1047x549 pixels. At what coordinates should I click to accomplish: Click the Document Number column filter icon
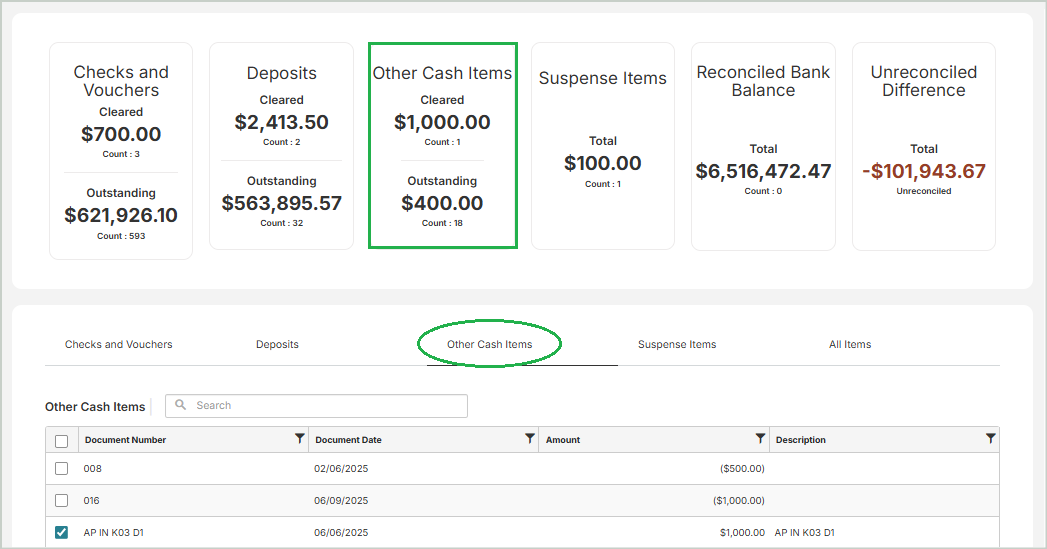coord(299,439)
